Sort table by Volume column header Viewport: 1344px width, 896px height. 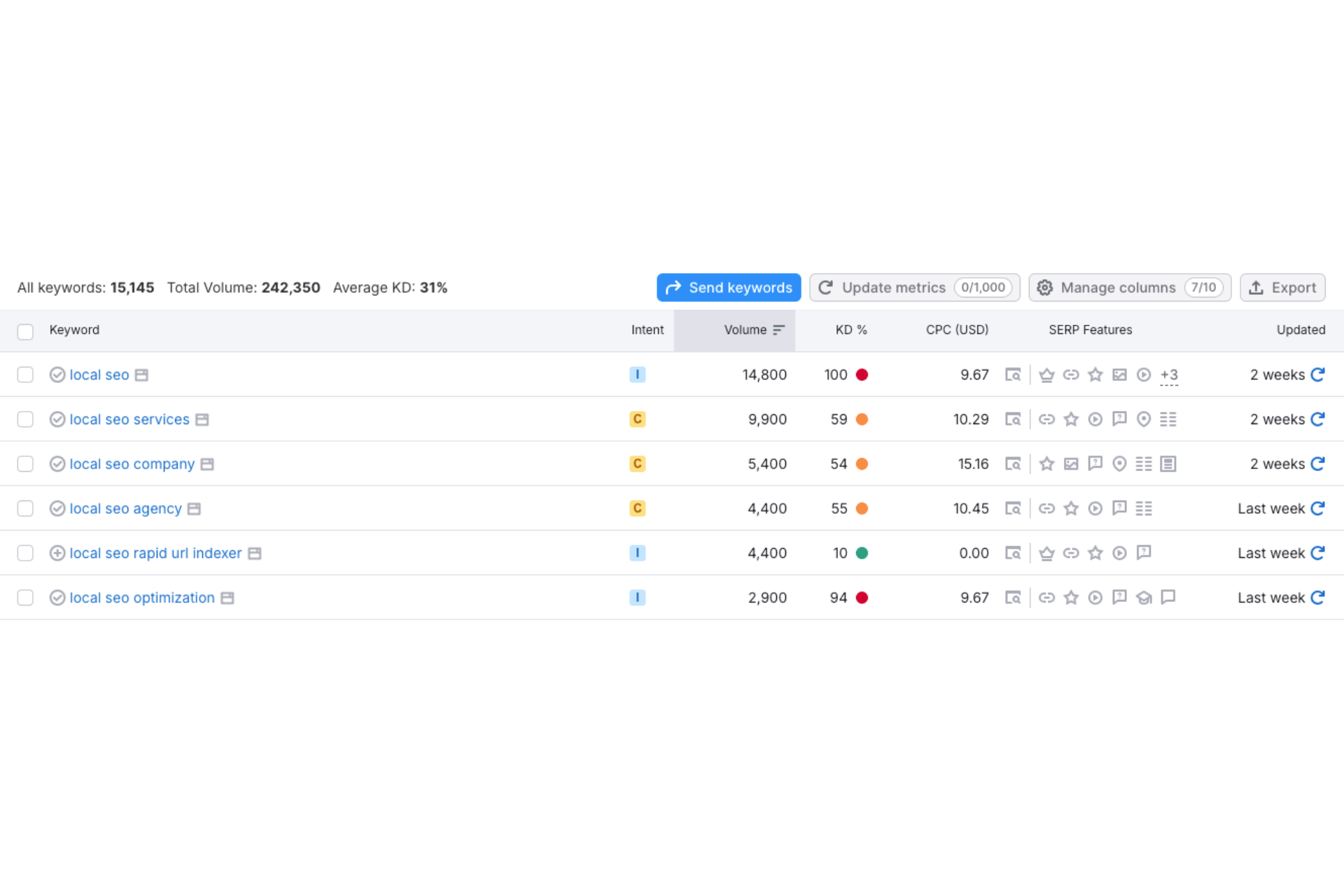pos(745,330)
